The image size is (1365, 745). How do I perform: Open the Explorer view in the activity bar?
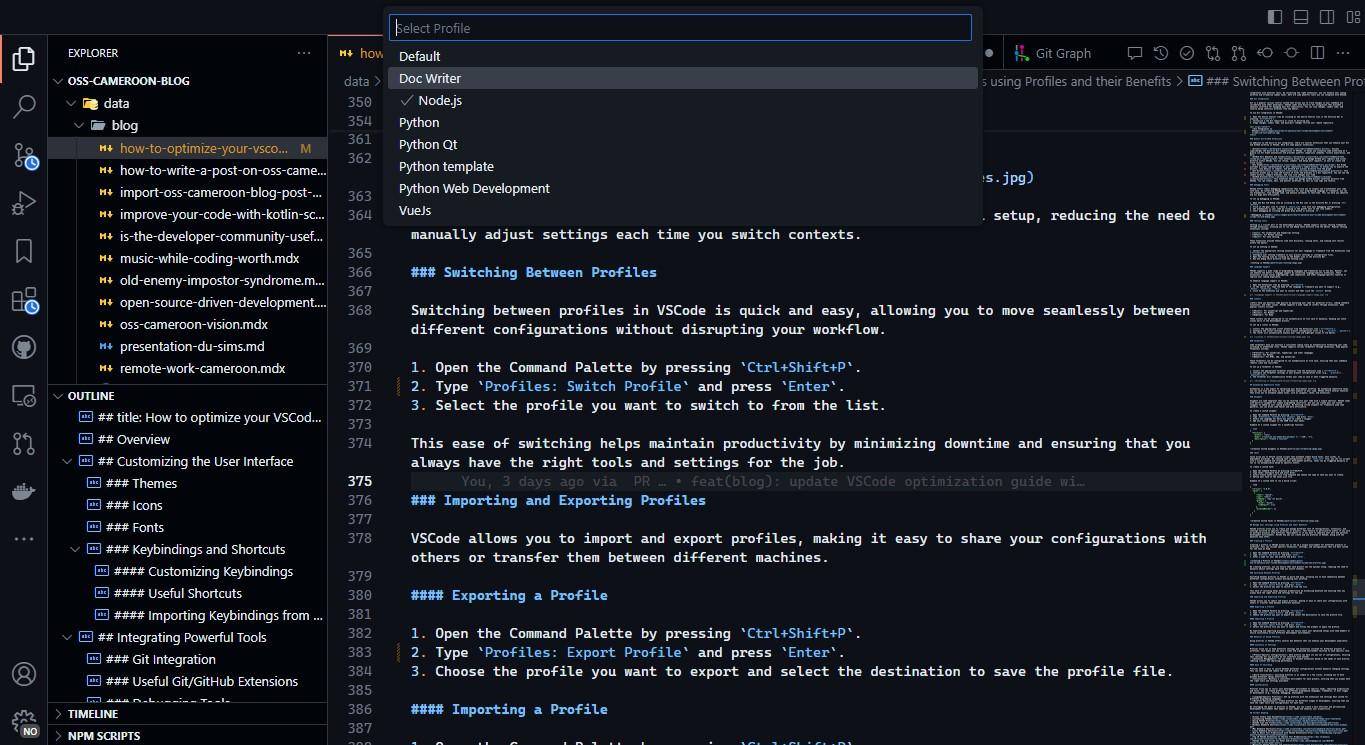coord(24,58)
